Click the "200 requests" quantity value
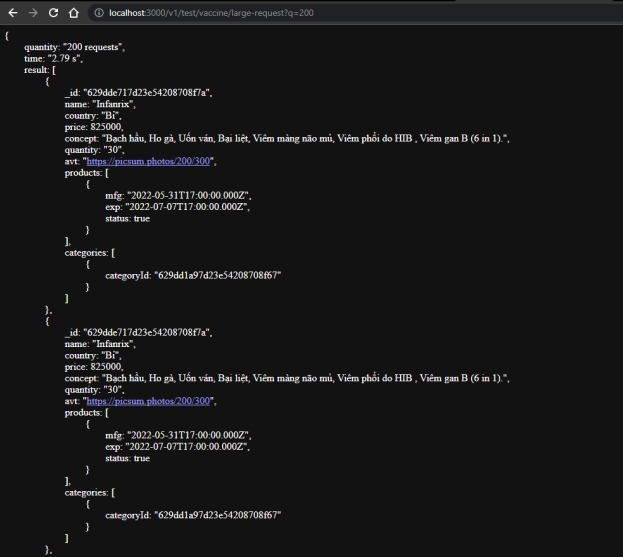Viewport: 623px width, 557px height. pyautogui.click(x=93, y=47)
